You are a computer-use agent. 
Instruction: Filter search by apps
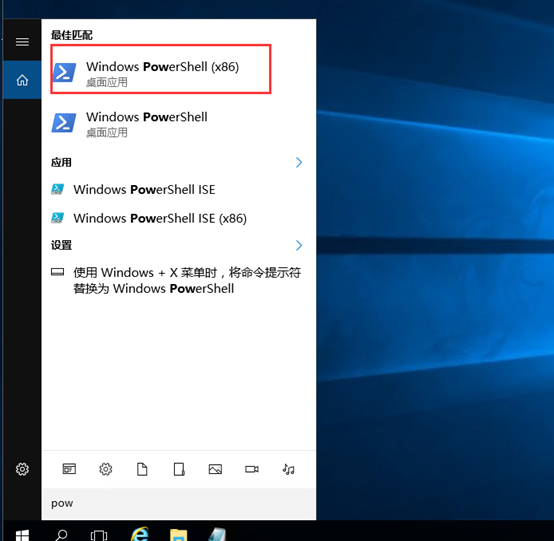(69, 469)
